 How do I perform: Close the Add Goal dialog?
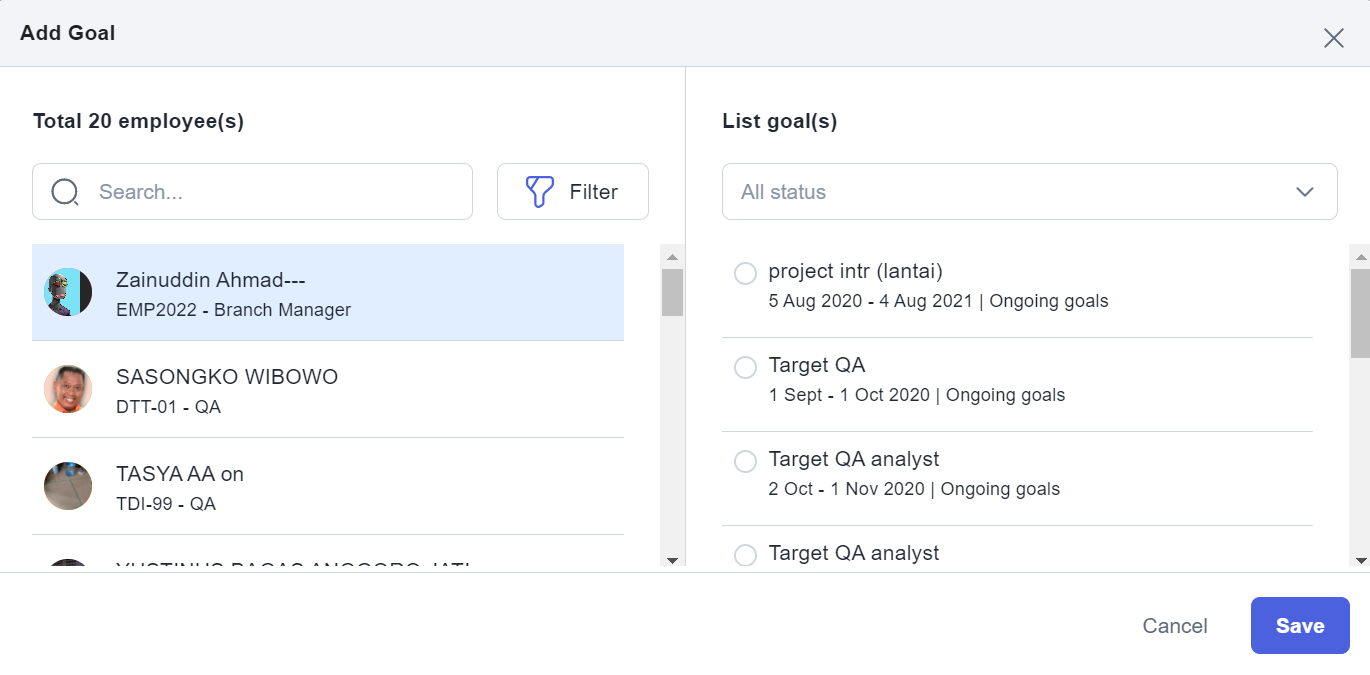(1334, 38)
